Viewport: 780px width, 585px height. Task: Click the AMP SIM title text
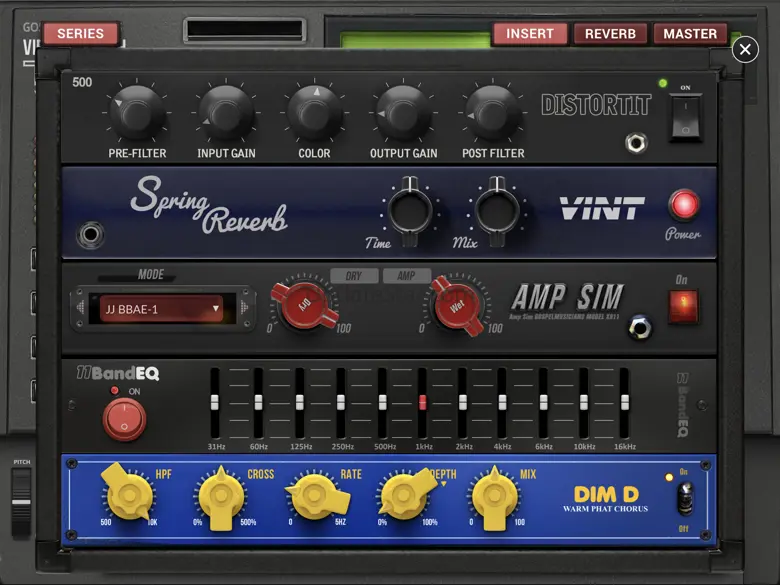pyautogui.click(x=568, y=297)
